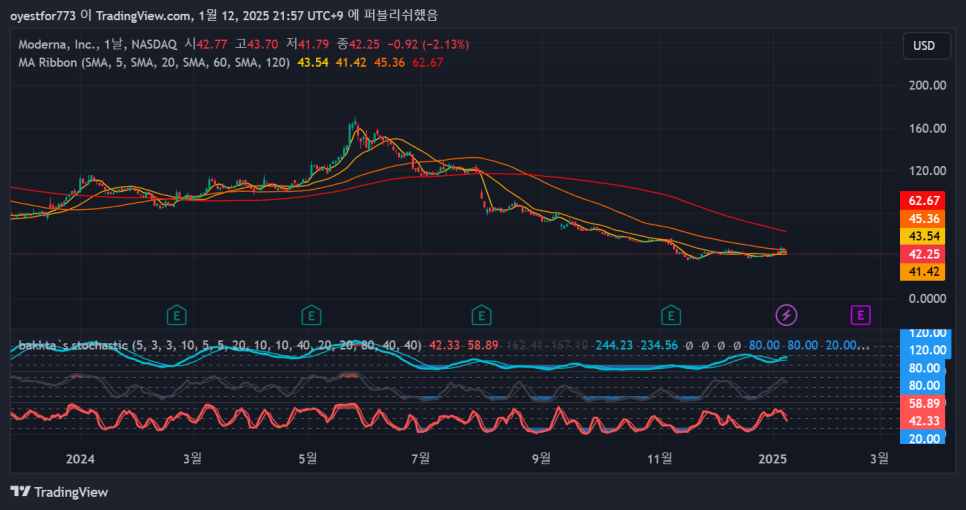Select the purple upcoming earnings E marker
Image resolution: width=966 pixels, height=510 pixels.
pyautogui.click(x=860, y=316)
